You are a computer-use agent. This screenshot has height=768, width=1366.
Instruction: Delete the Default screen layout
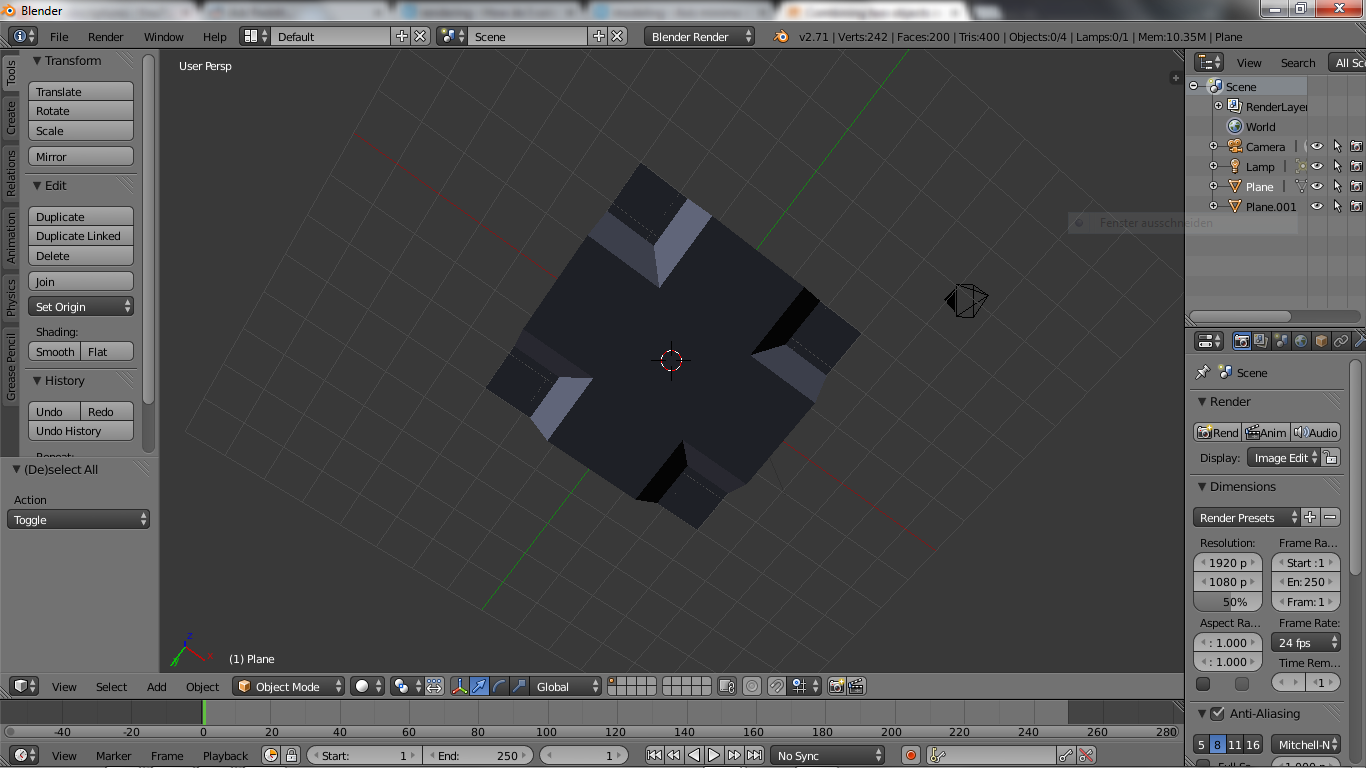420,36
